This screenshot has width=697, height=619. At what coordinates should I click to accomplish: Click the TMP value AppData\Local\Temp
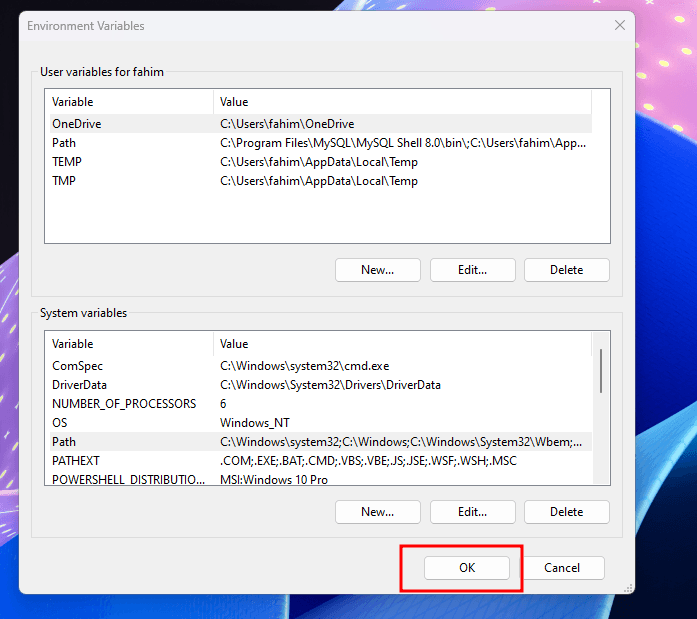click(319, 181)
